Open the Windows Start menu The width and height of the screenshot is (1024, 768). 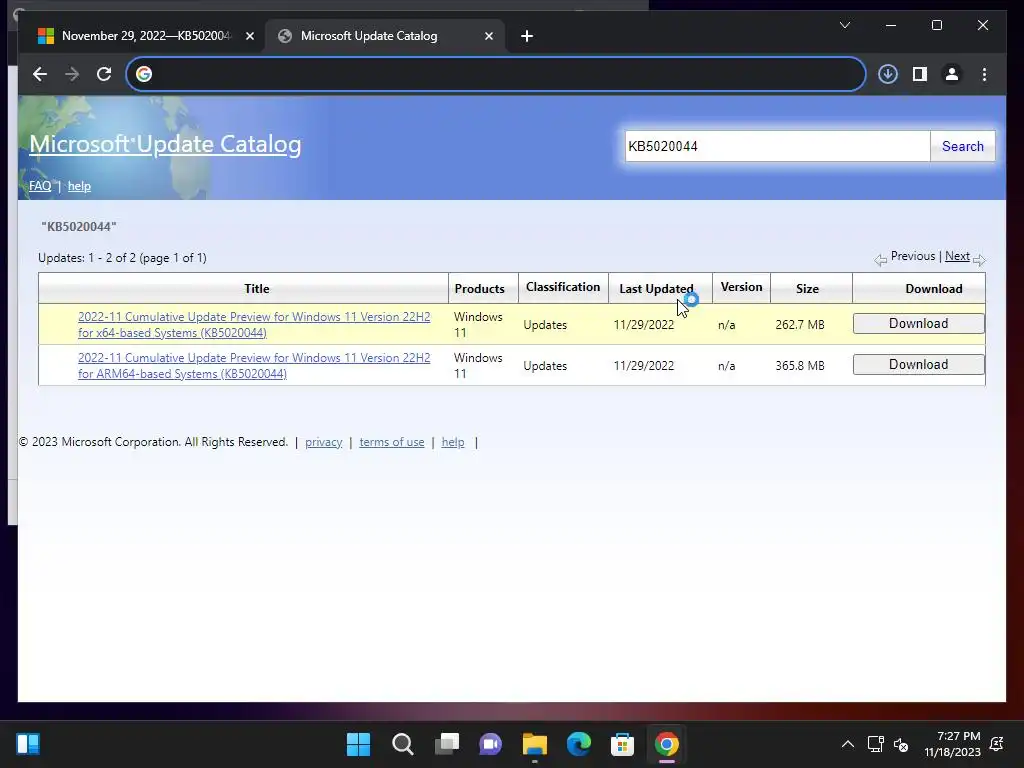point(358,744)
